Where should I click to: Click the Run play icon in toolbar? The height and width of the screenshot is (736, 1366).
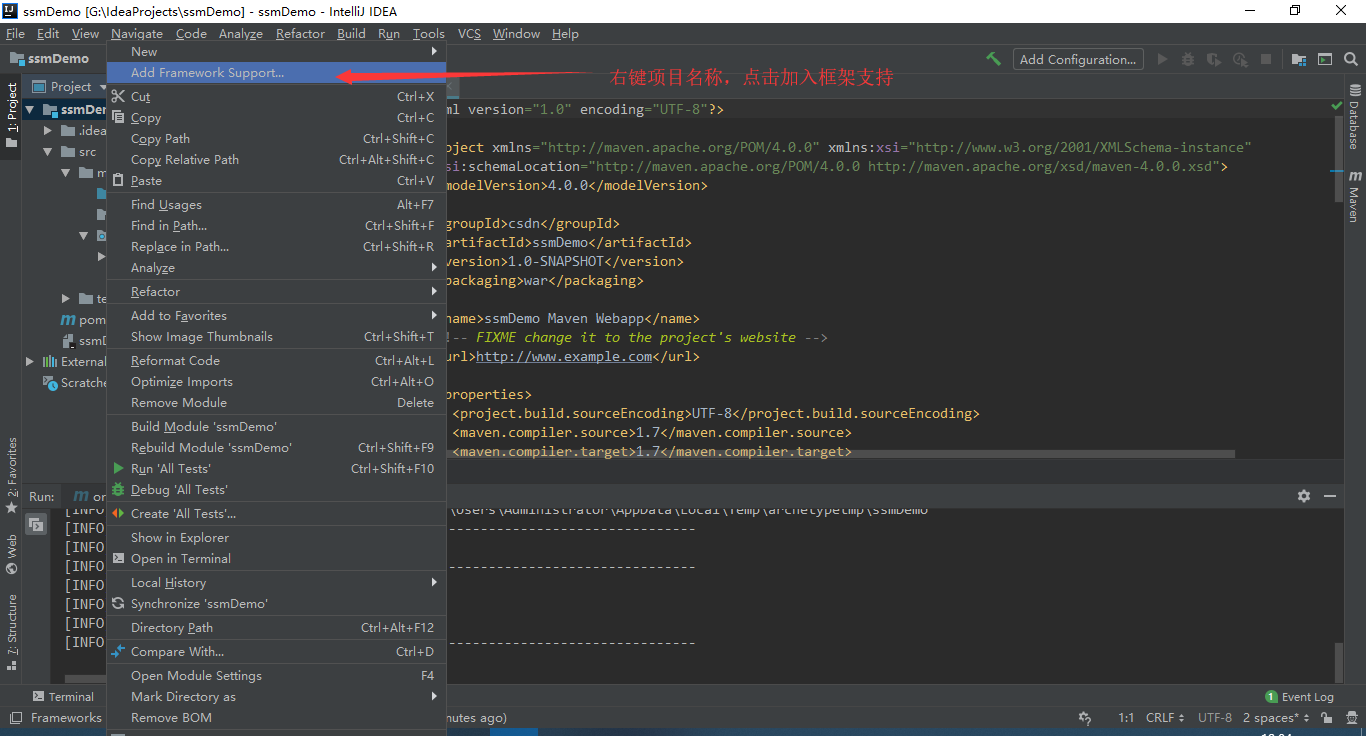[x=1162, y=59]
